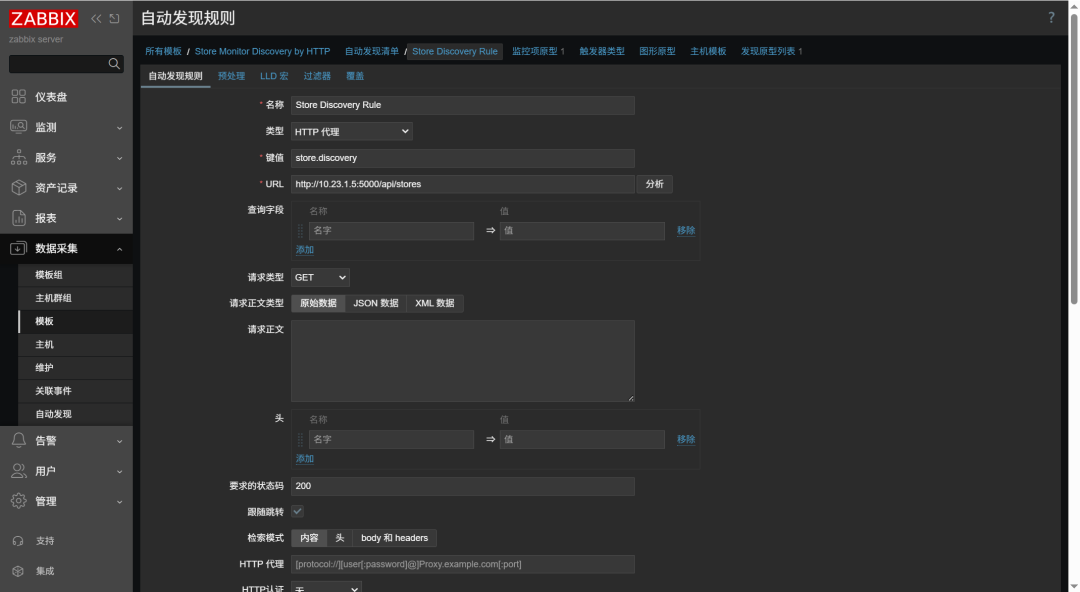This screenshot has width=1080, height=592.
Task: Click the 告警 alerts bell icon
Action: [x=19, y=440]
